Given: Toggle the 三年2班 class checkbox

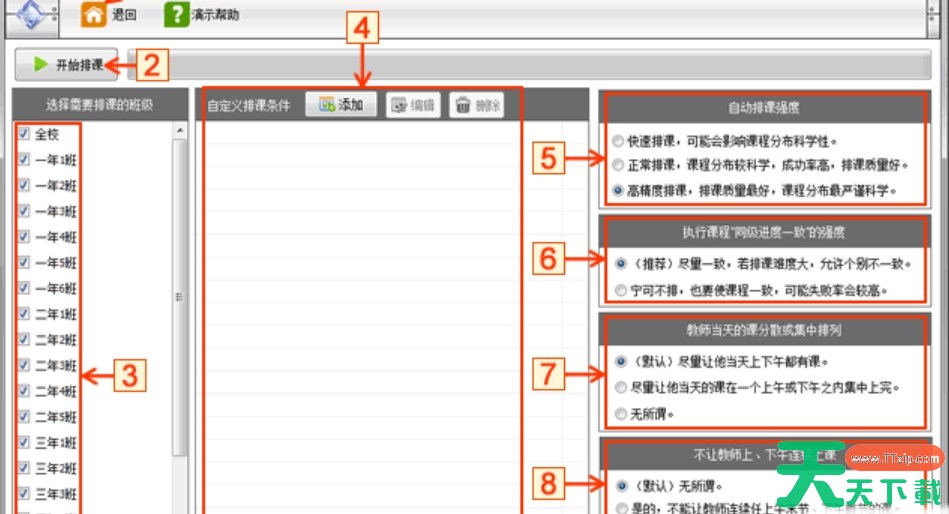Looking at the screenshot, I should (23, 468).
